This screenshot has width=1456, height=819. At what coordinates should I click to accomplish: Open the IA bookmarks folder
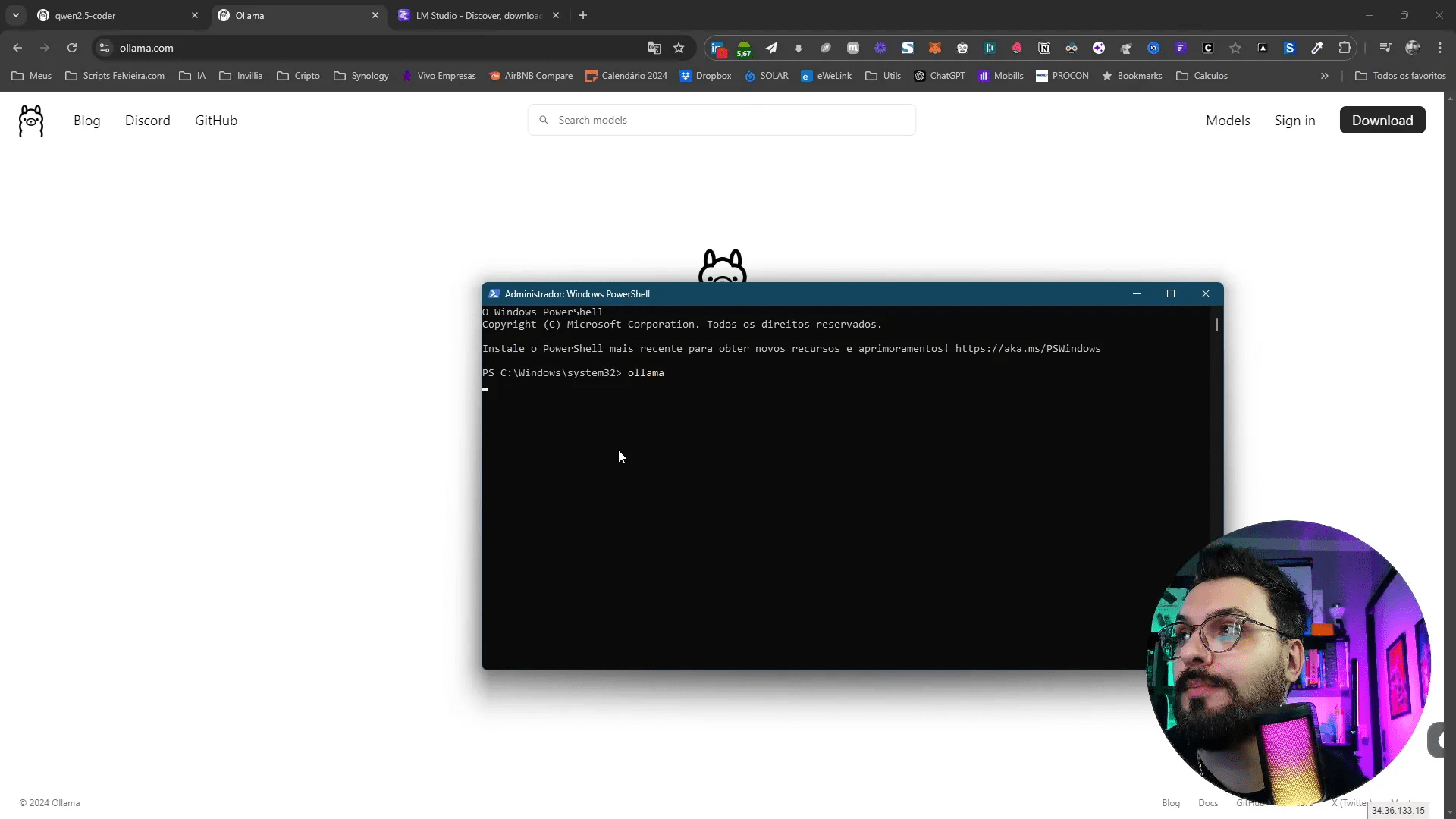(x=193, y=76)
